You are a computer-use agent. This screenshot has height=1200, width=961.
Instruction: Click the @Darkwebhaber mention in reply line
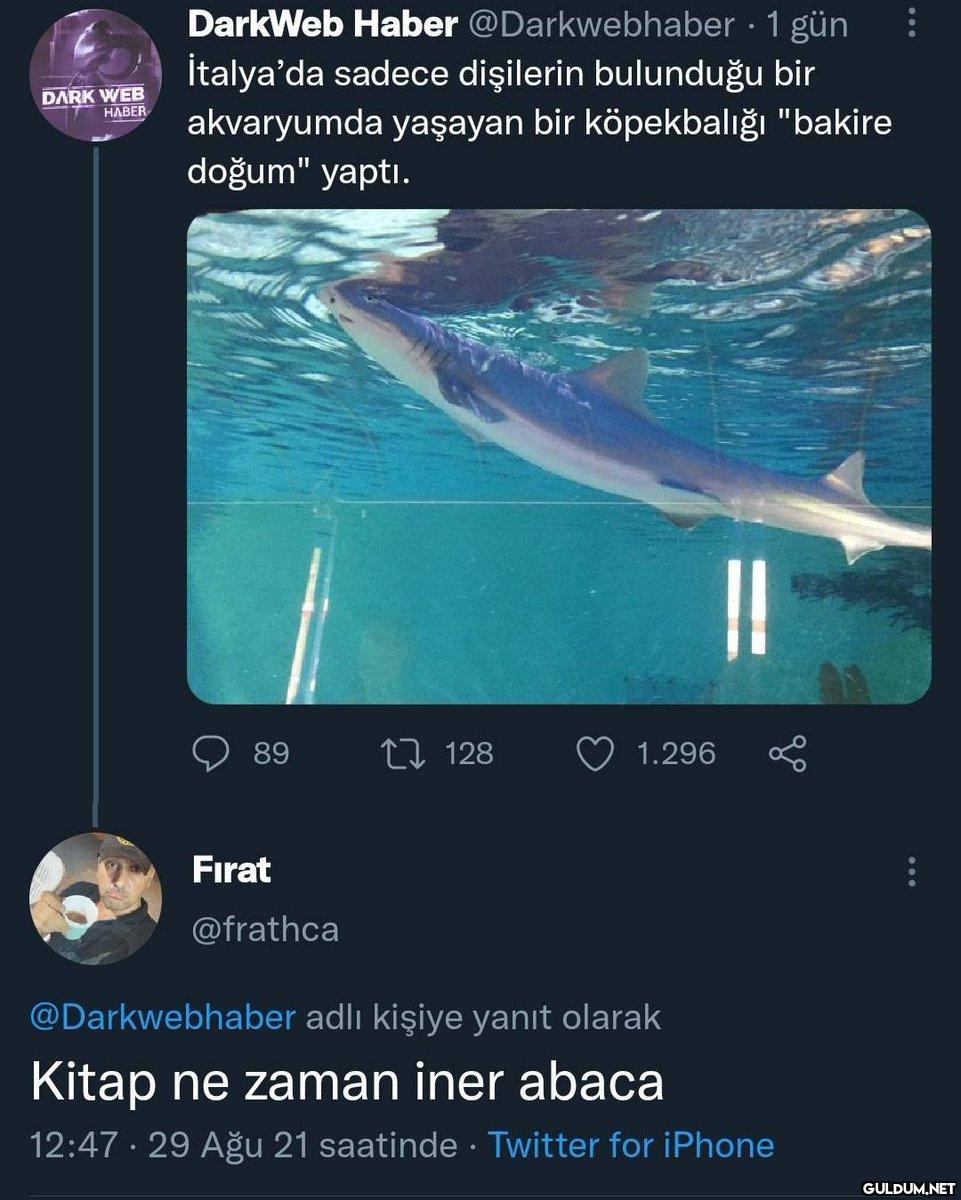(164, 1017)
